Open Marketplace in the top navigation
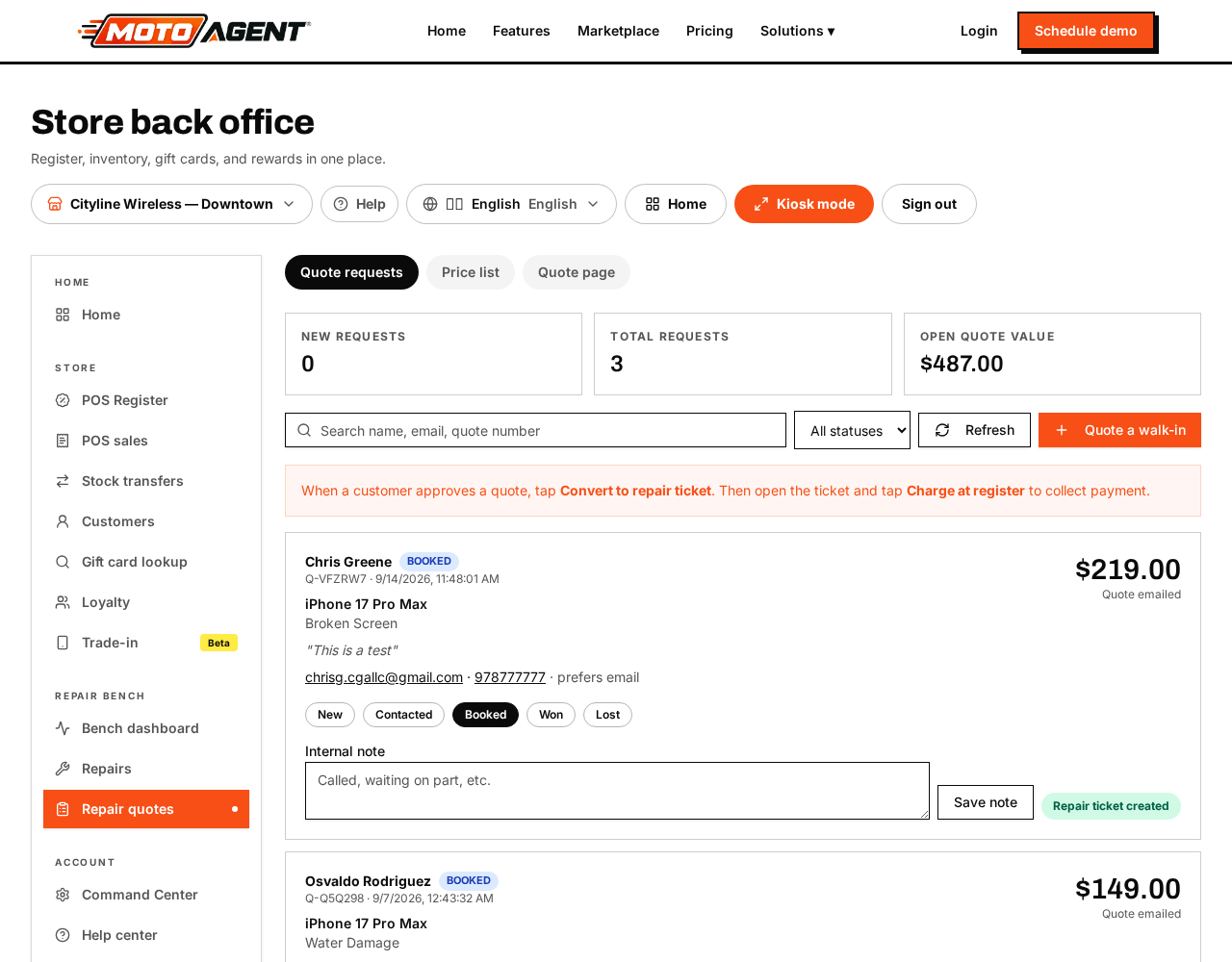The height and width of the screenshot is (962, 1232). click(x=618, y=31)
